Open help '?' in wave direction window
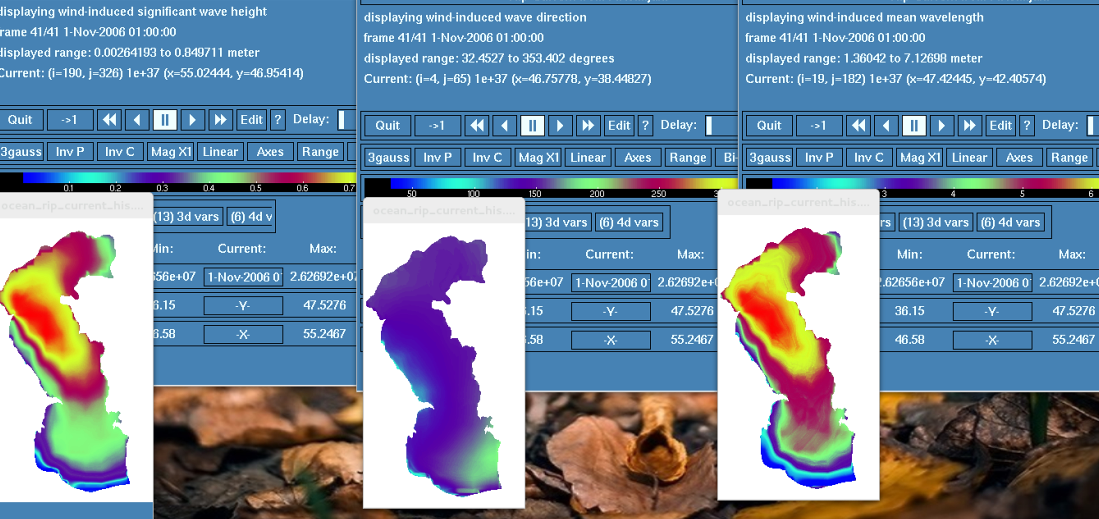The width and height of the screenshot is (1099, 519). point(645,125)
